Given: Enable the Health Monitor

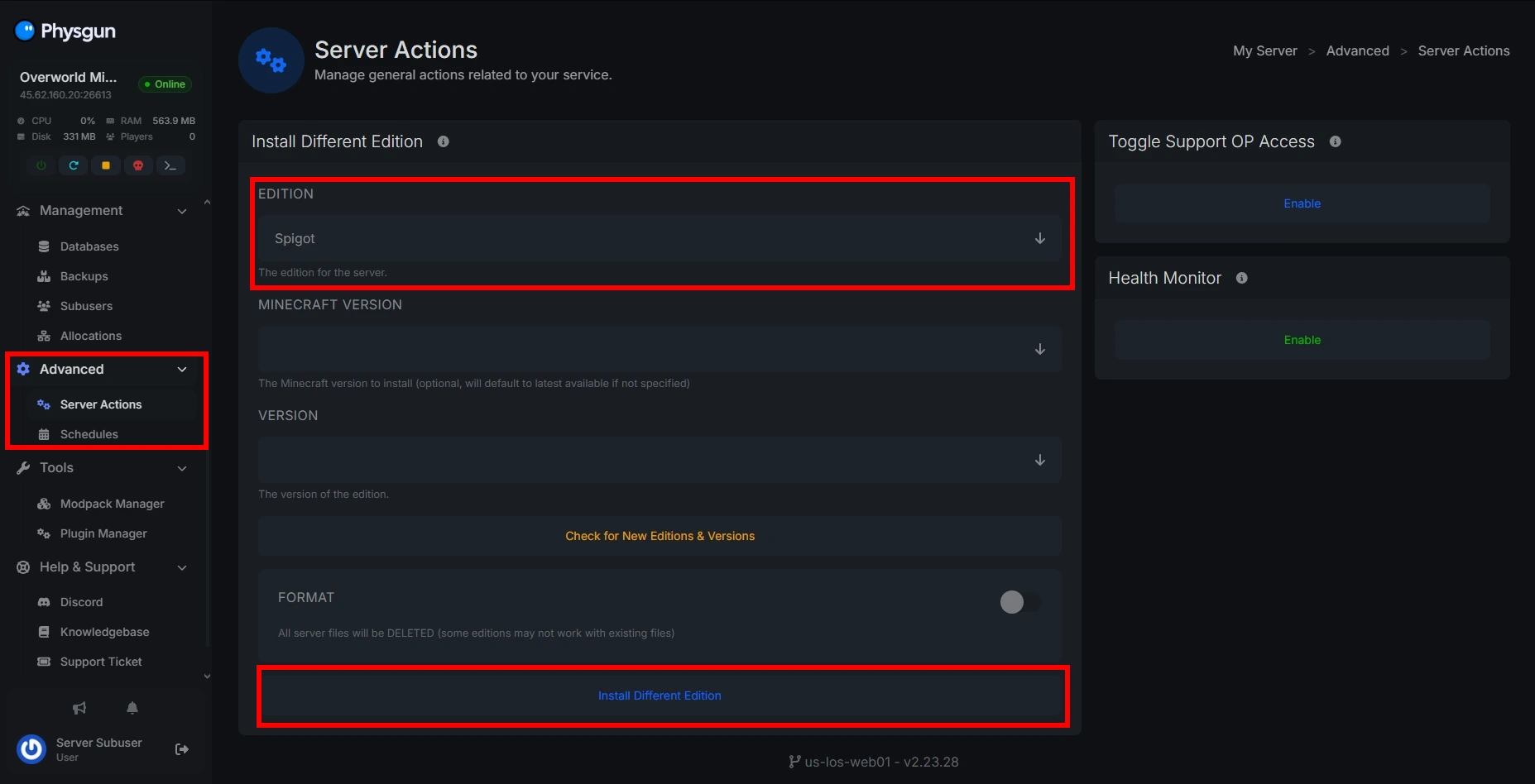Looking at the screenshot, I should (1302, 340).
